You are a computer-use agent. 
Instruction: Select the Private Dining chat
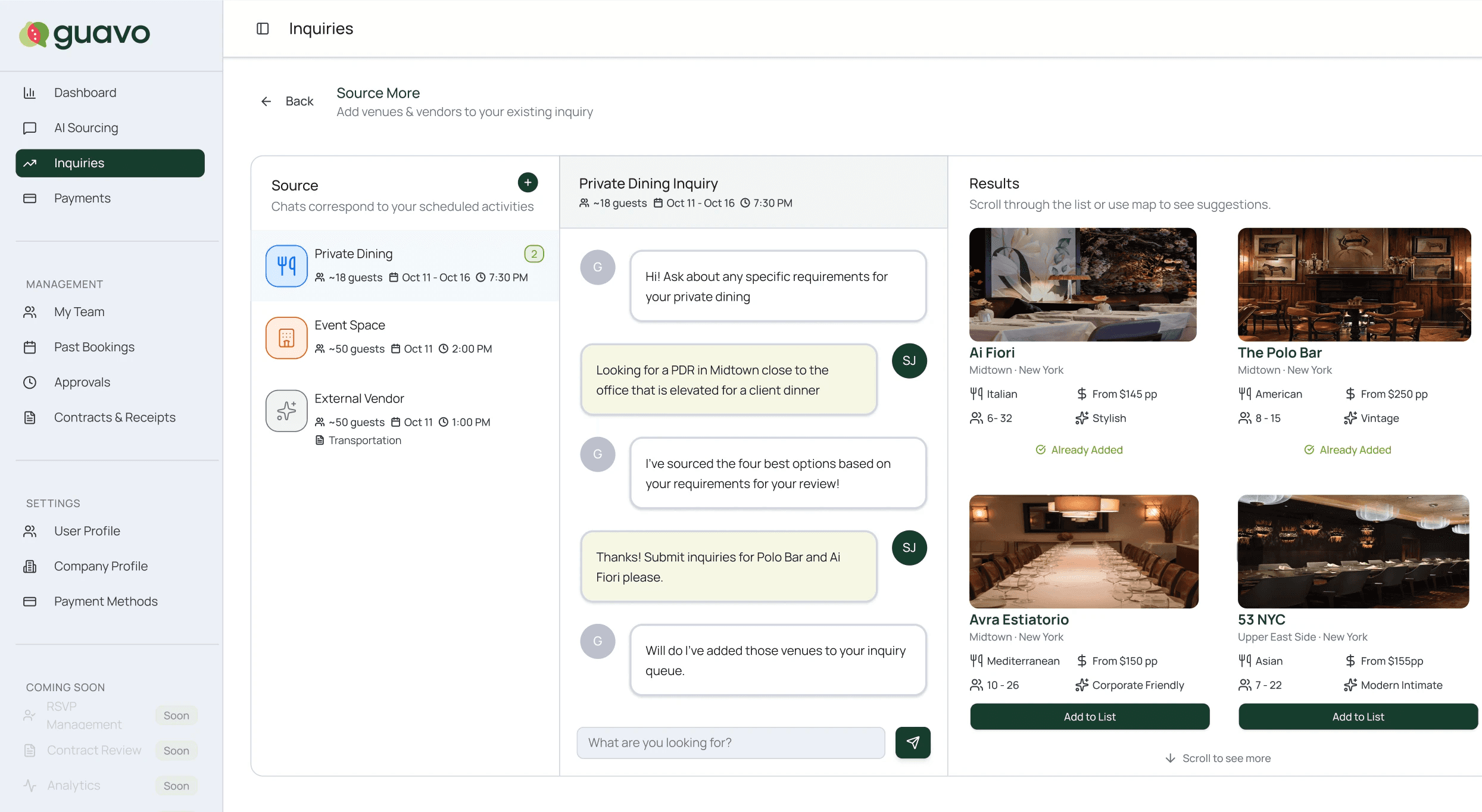(x=405, y=266)
